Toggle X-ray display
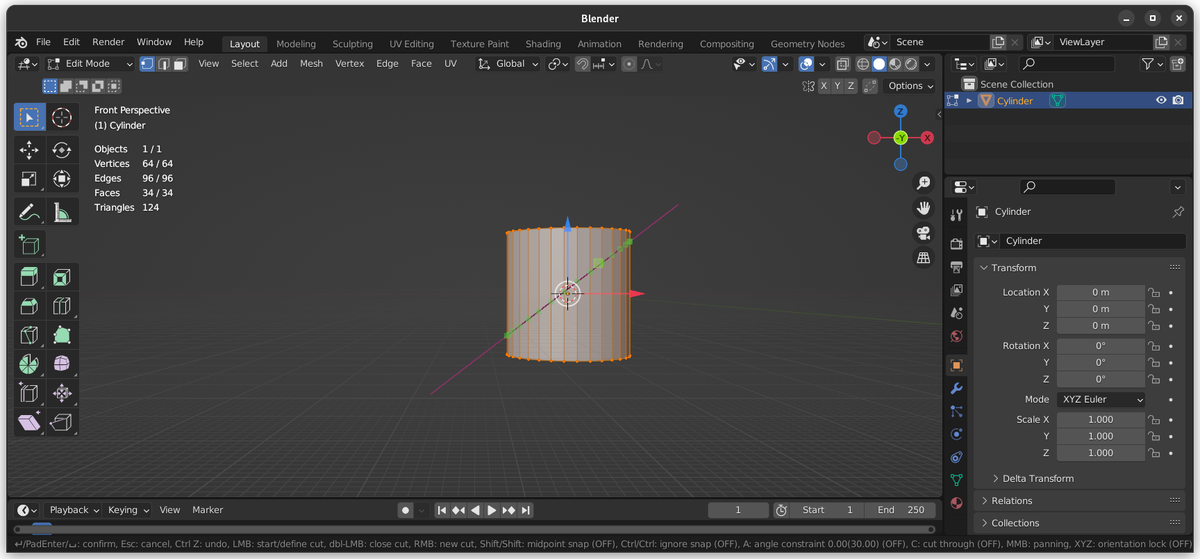The width and height of the screenshot is (1200, 559). coord(842,63)
